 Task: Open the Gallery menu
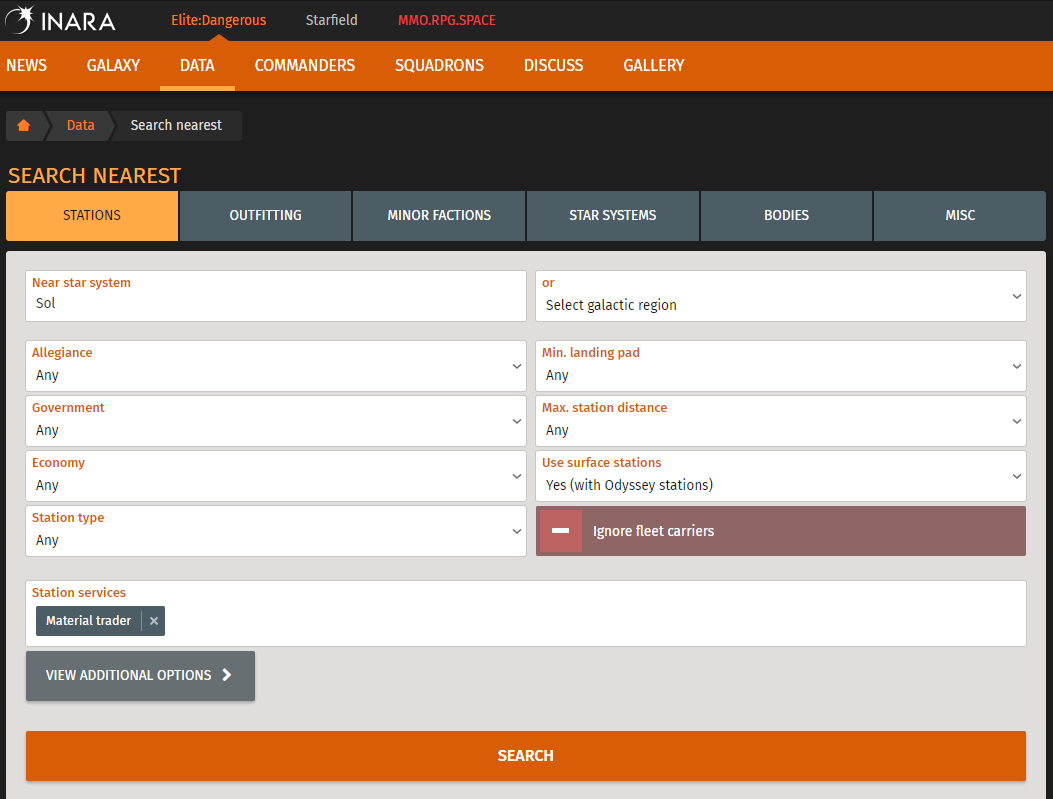653,65
